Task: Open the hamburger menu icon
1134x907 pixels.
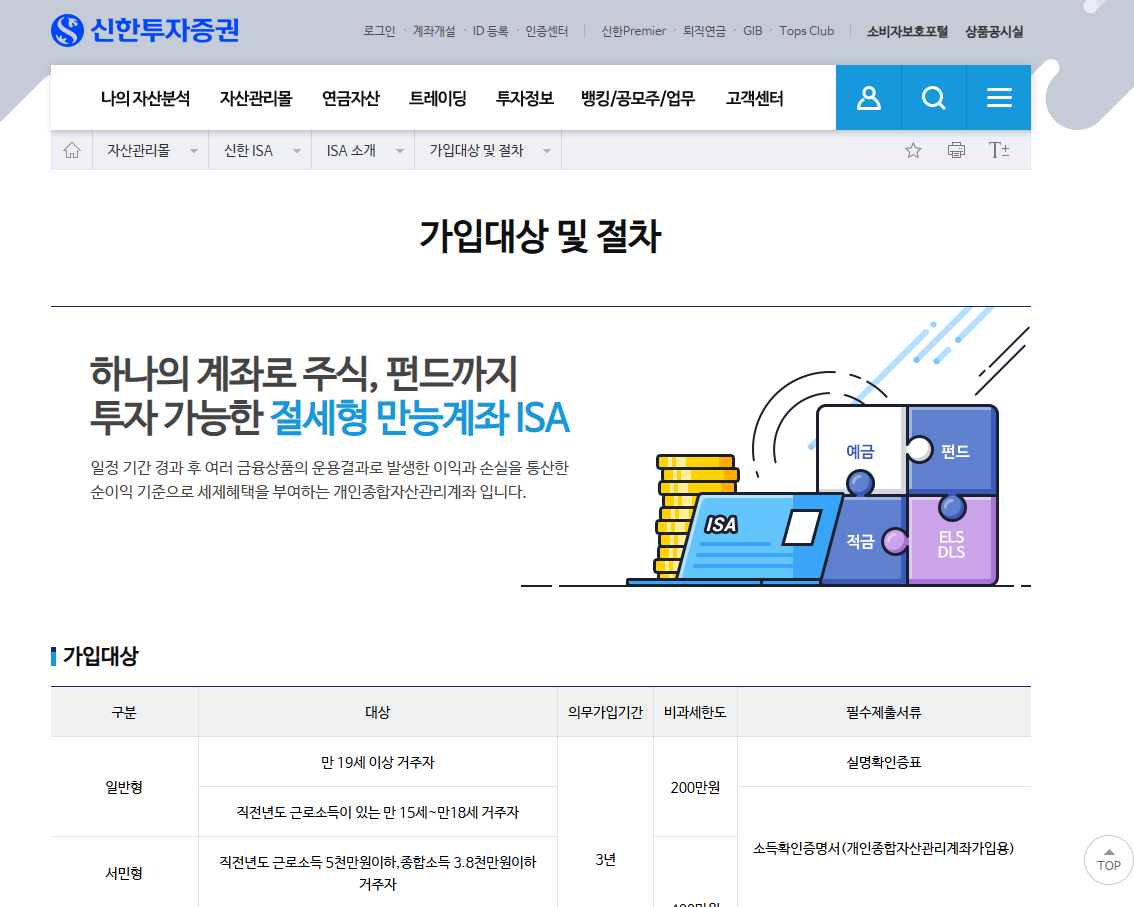Action: click(x=998, y=97)
